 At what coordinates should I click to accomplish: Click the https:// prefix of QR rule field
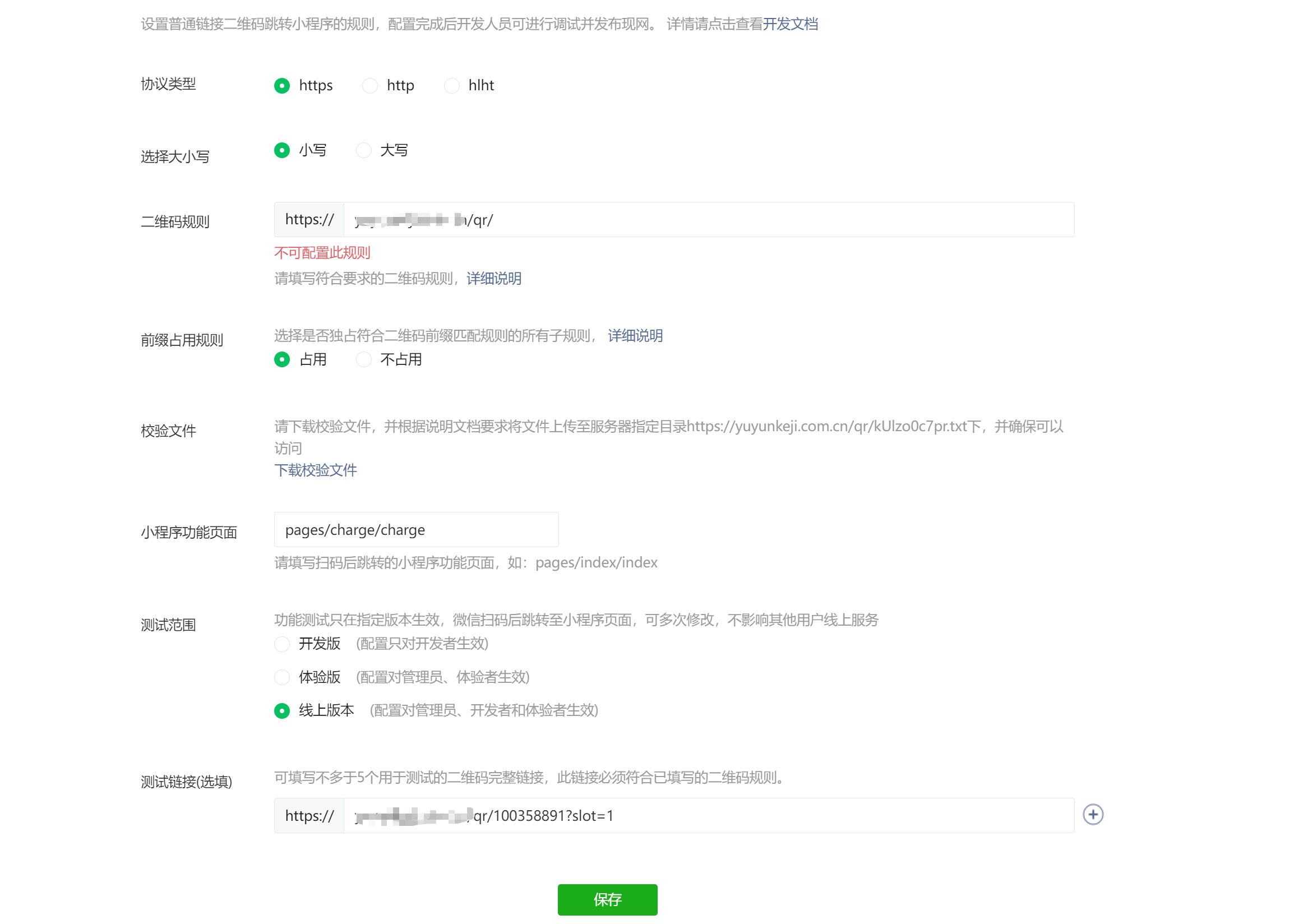pos(309,220)
